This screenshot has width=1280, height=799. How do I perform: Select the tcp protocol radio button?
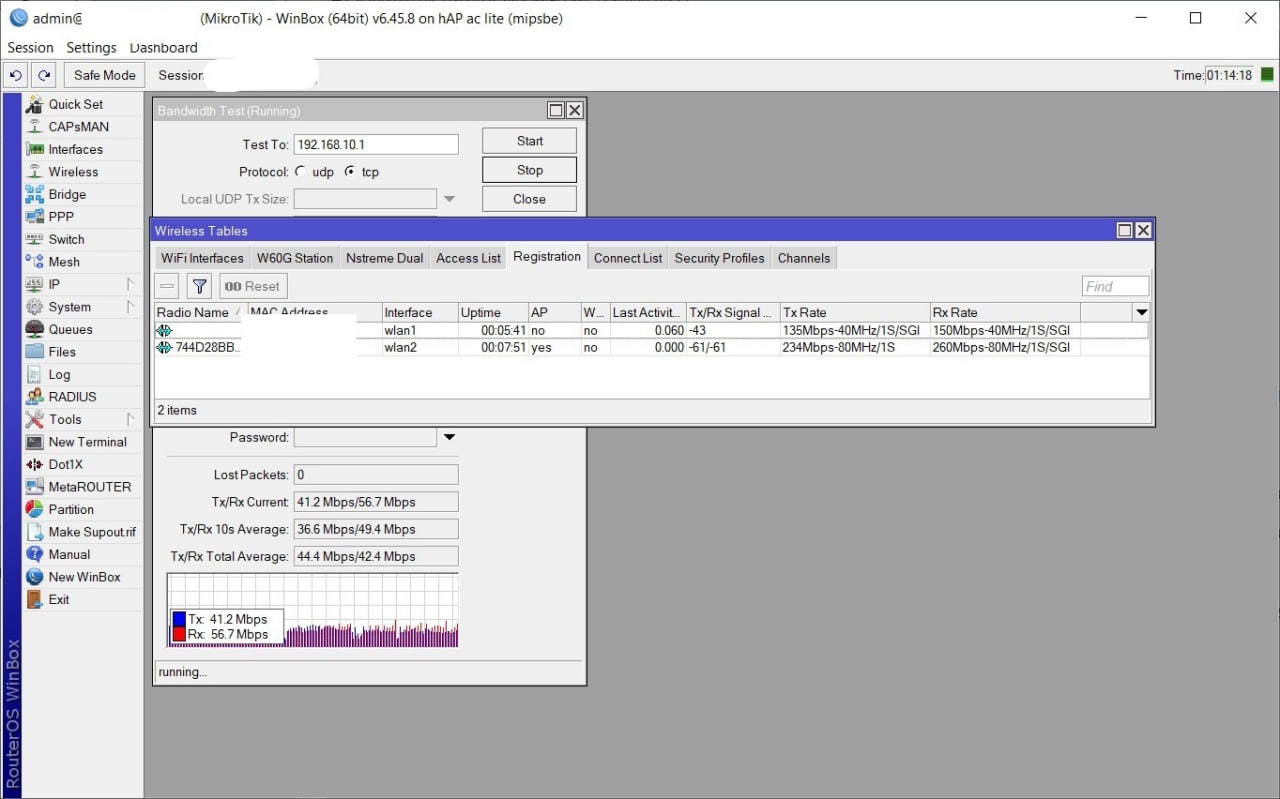point(349,172)
